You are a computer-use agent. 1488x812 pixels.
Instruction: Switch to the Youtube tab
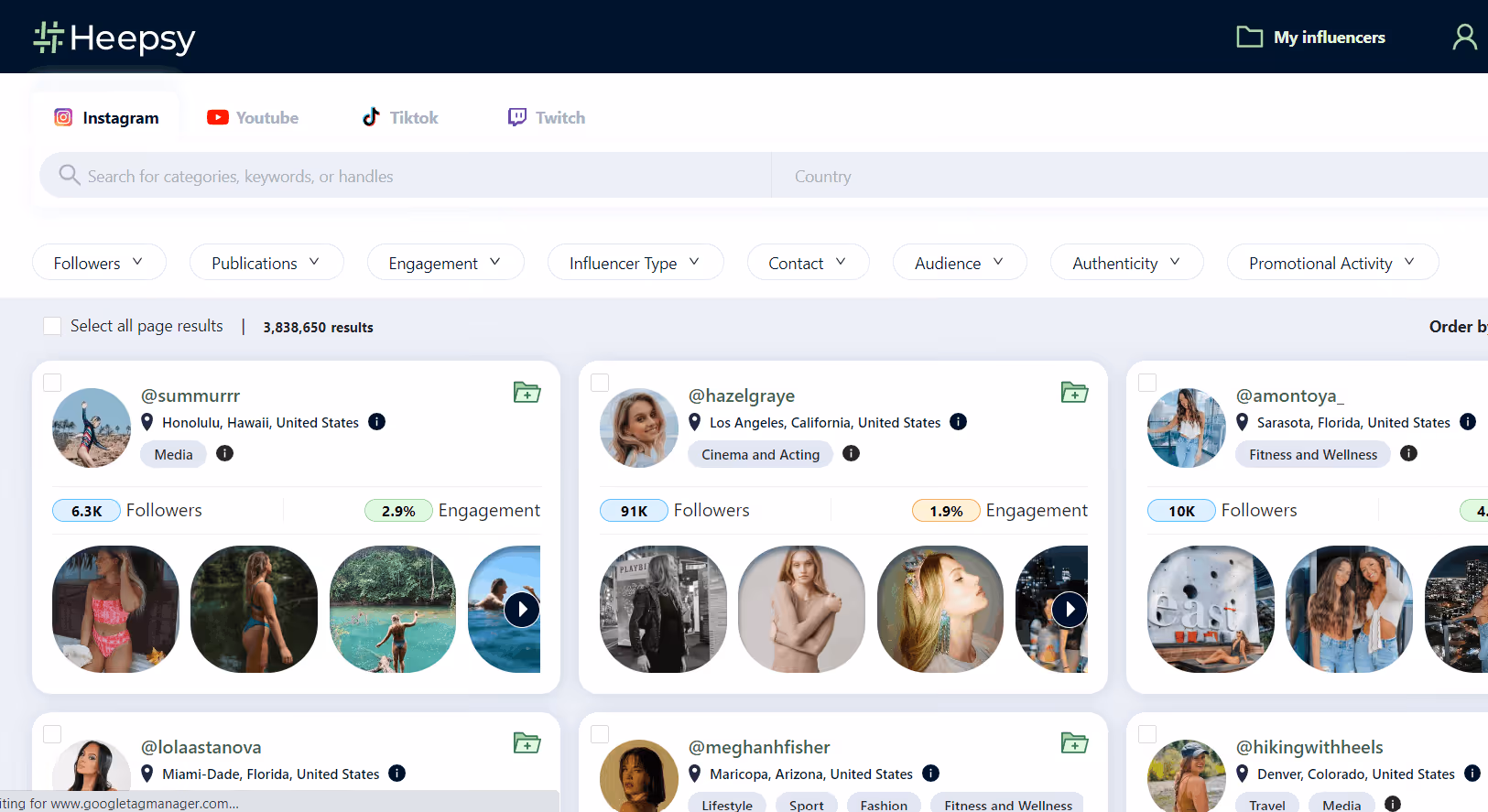253,118
